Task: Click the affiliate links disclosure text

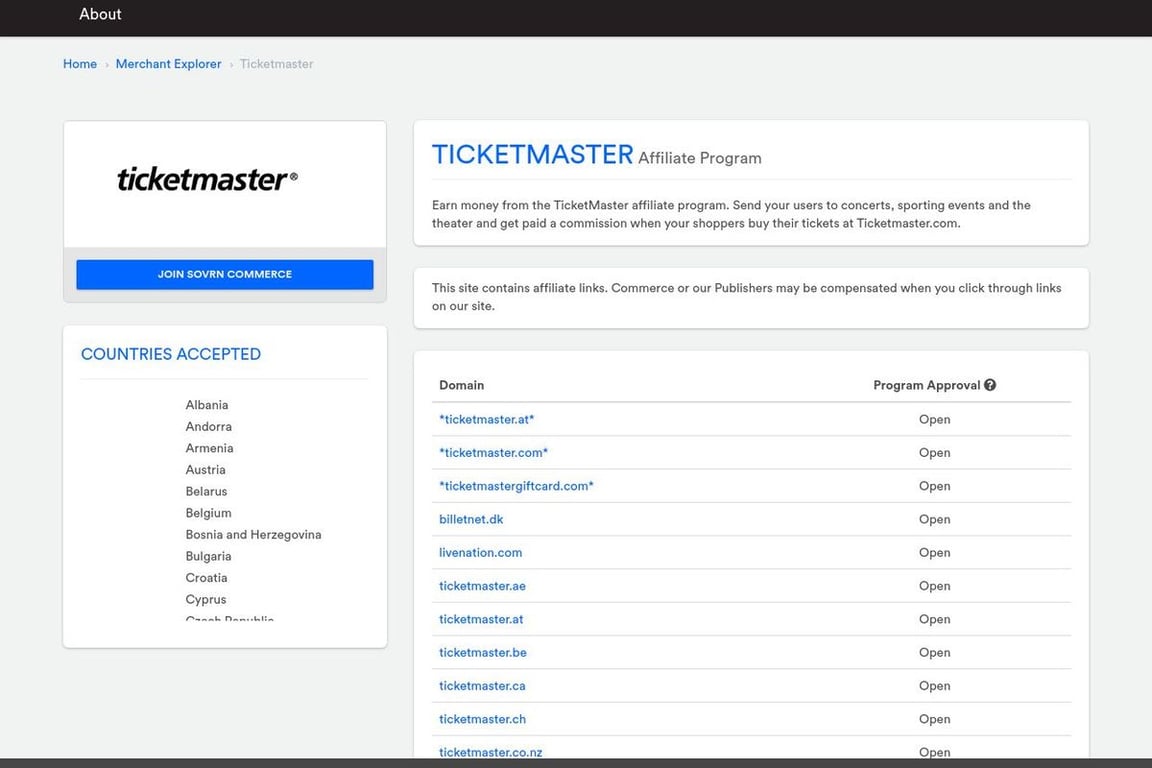Action: tap(746, 297)
